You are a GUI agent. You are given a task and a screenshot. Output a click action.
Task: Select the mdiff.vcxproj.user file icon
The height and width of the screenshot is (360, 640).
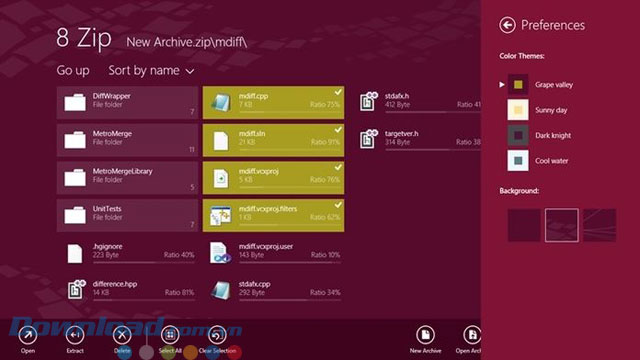(220, 253)
